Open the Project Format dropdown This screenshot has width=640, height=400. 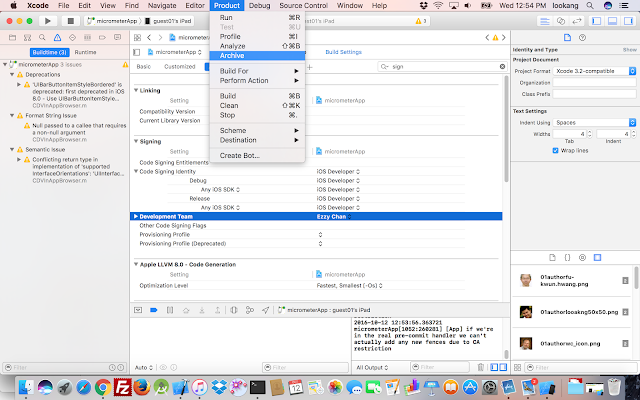coord(594,71)
